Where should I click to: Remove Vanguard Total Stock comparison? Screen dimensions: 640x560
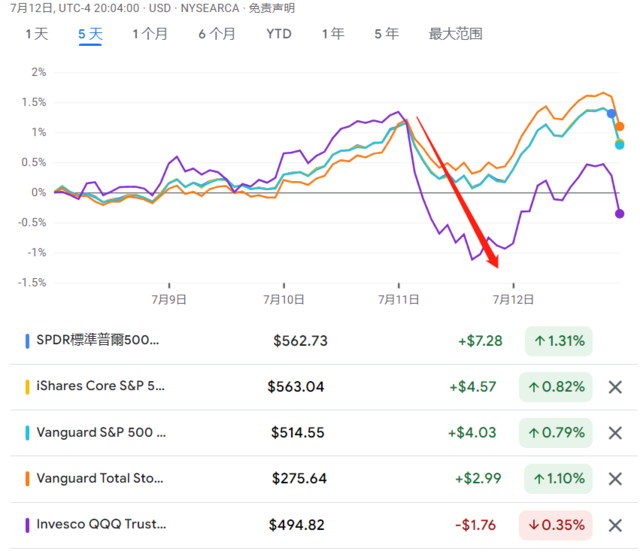click(x=615, y=479)
